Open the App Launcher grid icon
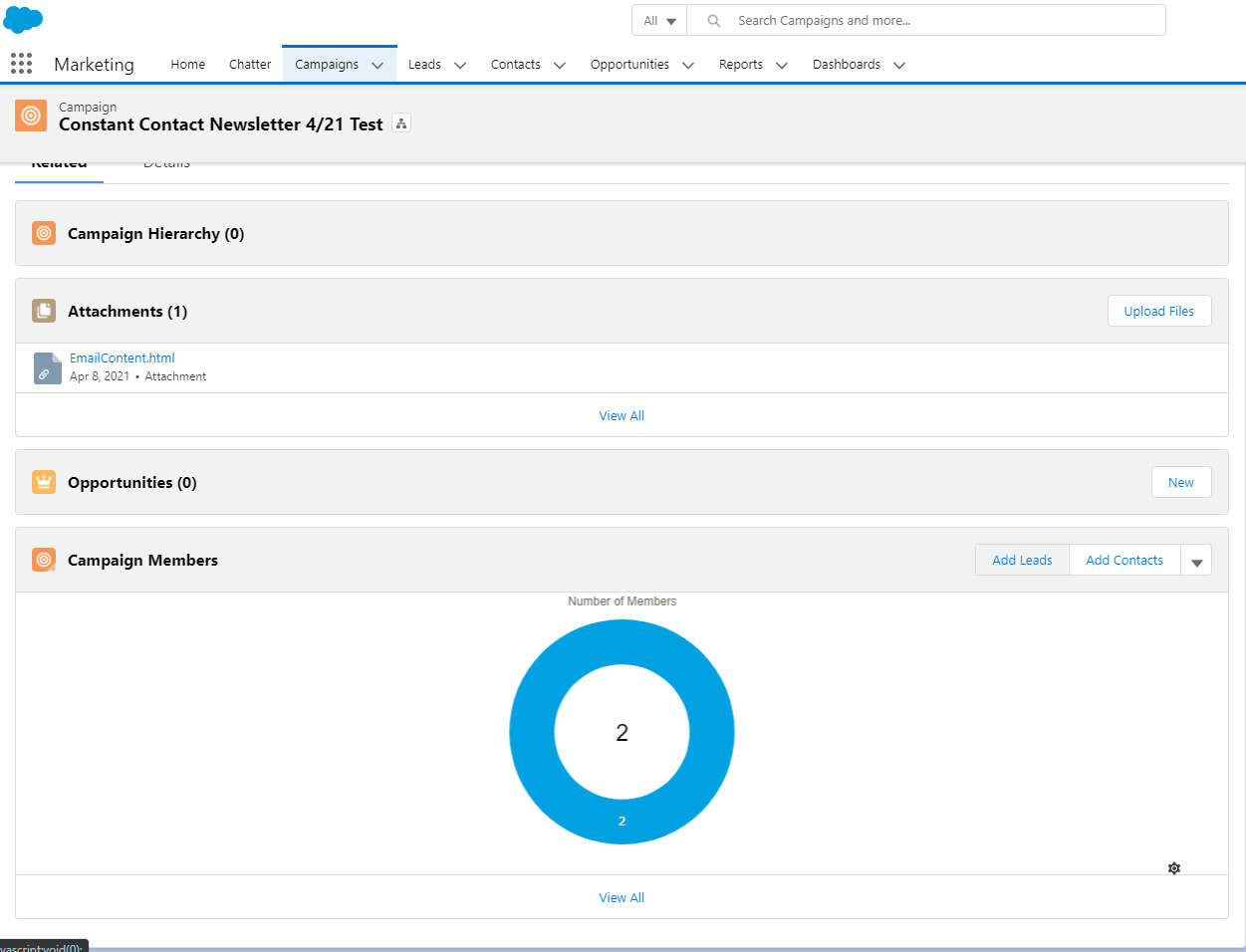The width and height of the screenshot is (1246, 952). 22,64
